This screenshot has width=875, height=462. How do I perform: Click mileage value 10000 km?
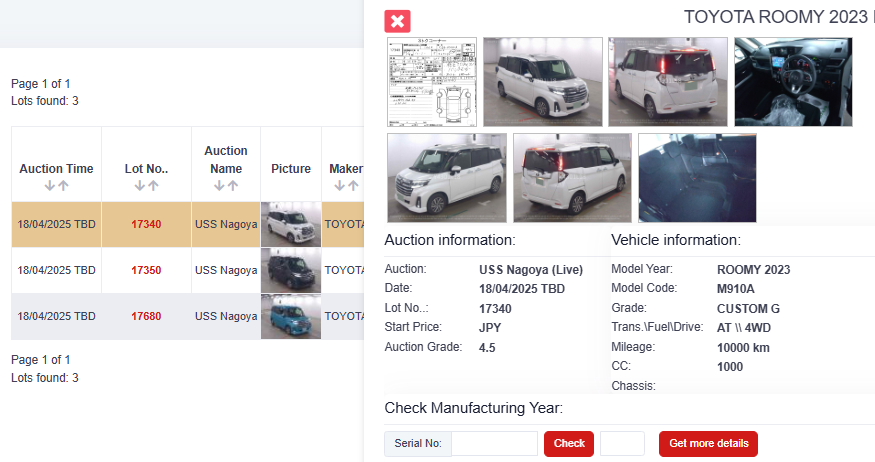(743, 348)
